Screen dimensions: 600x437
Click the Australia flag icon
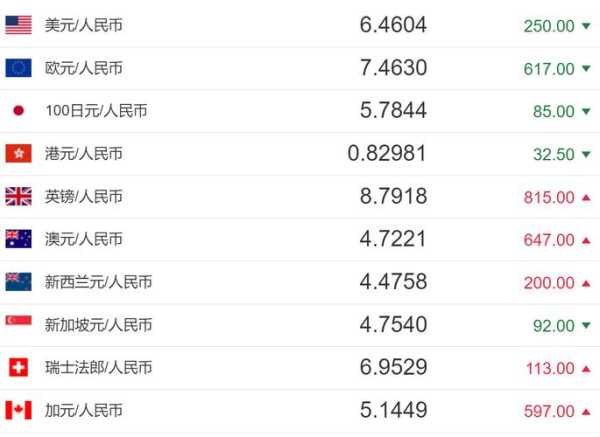[x=18, y=240]
